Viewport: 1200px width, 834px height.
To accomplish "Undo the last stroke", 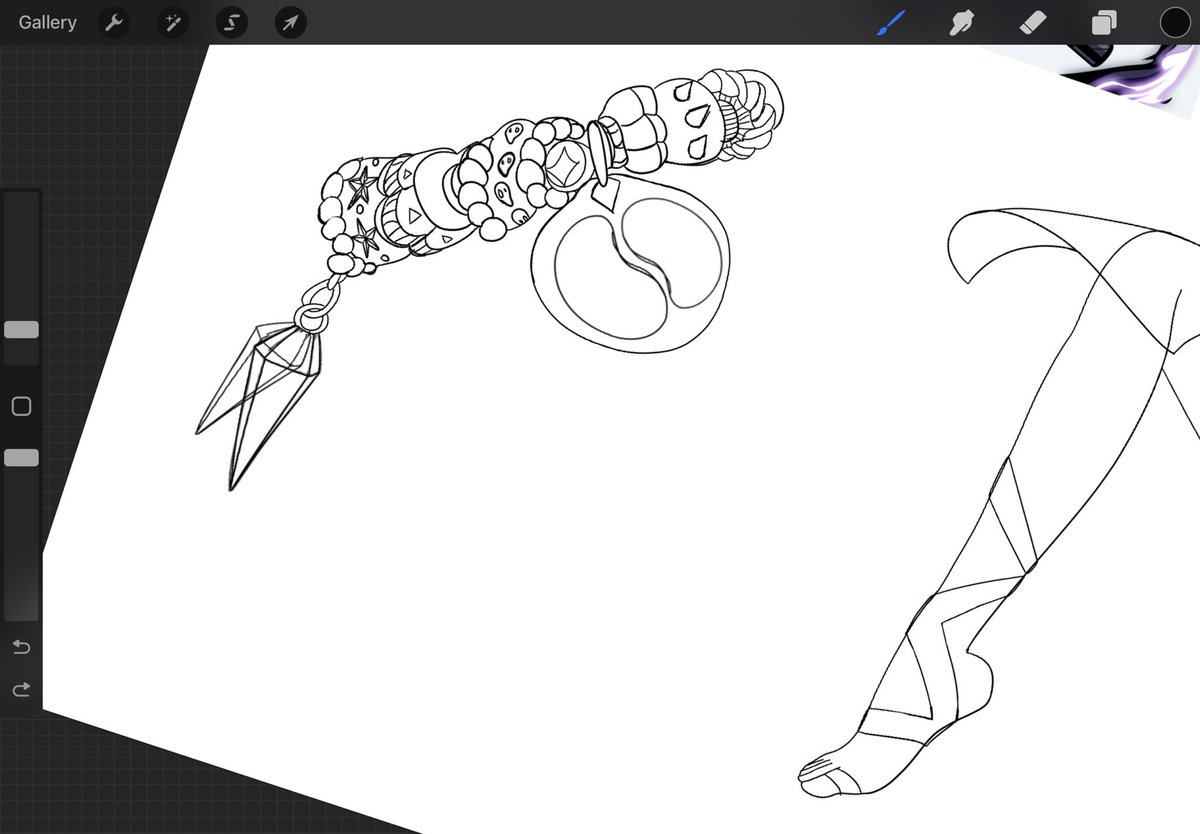I will (21, 647).
